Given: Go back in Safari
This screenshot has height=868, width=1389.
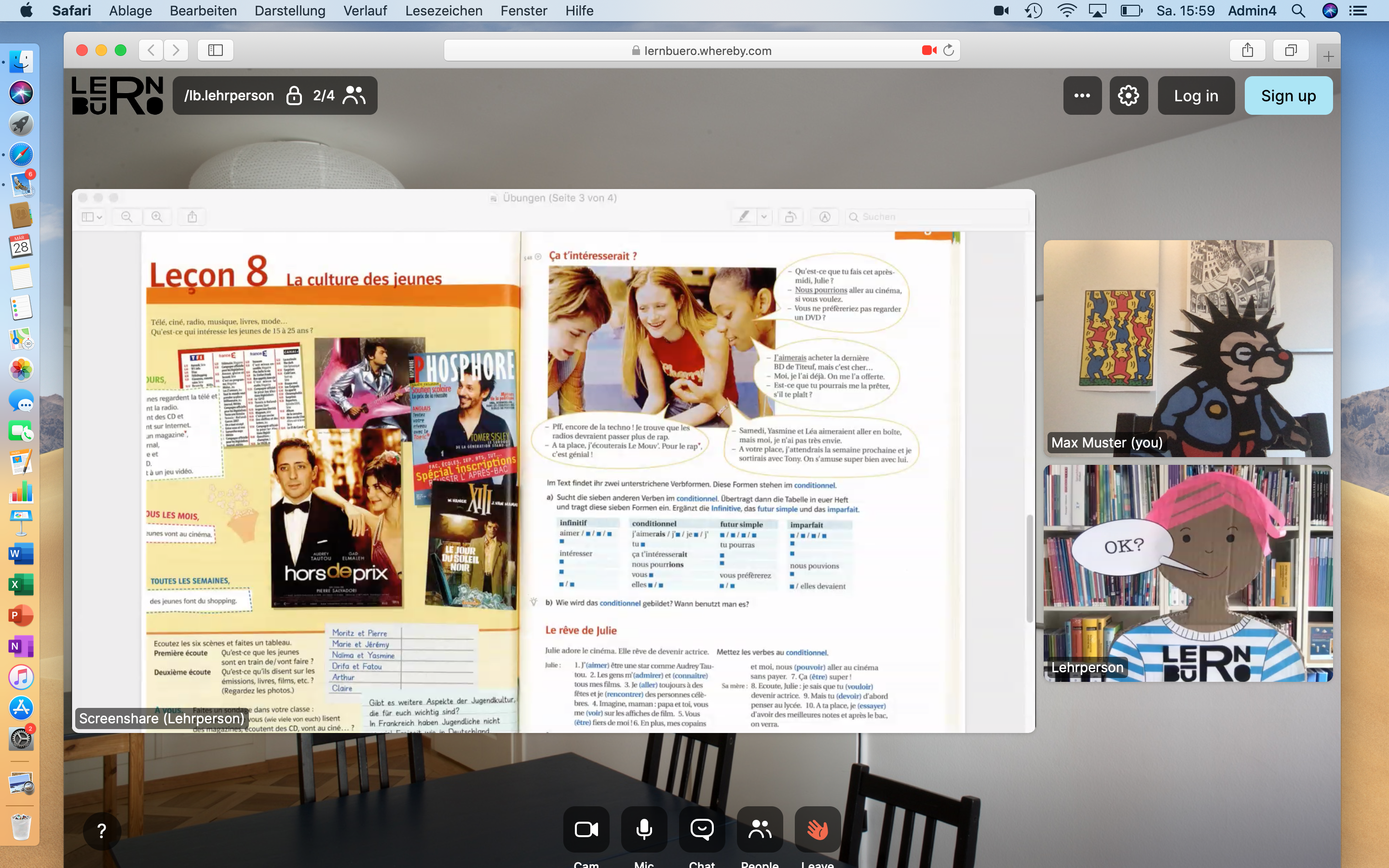Looking at the screenshot, I should tap(151, 50).
